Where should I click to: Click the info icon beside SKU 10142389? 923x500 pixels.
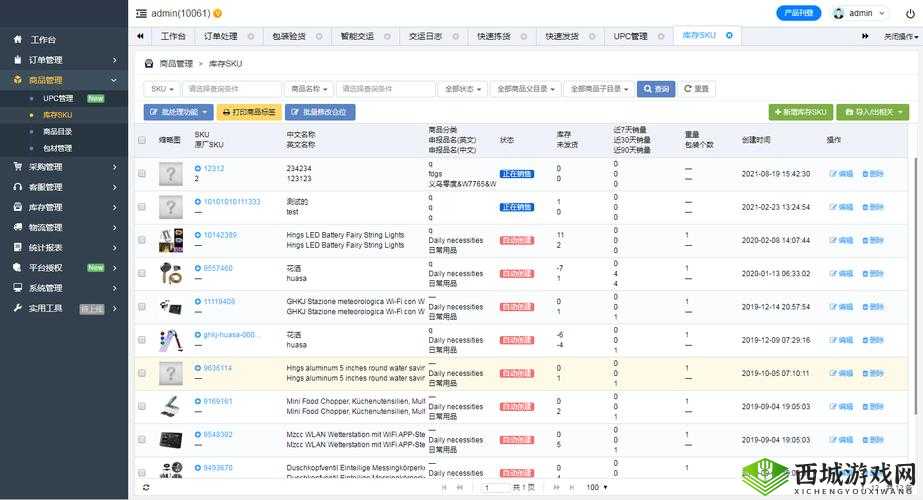(x=198, y=235)
